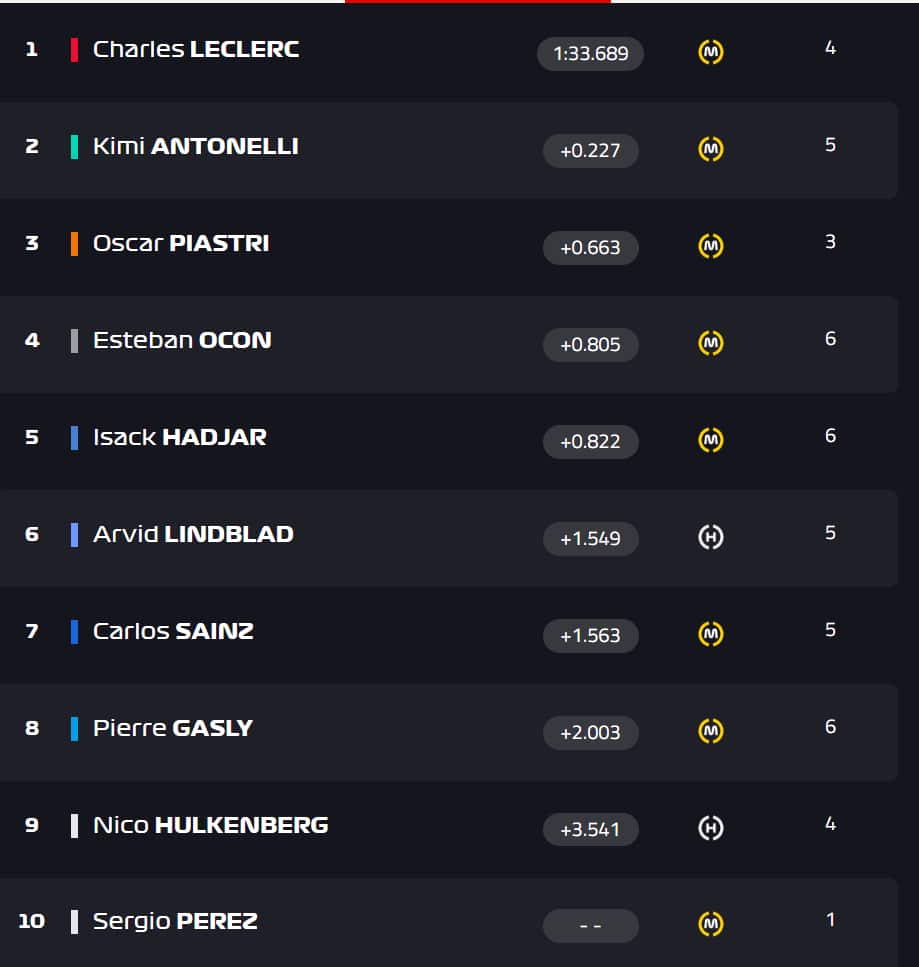Click the +3.541 gap badge
Image resolution: width=919 pixels, height=967 pixels.
pos(590,830)
